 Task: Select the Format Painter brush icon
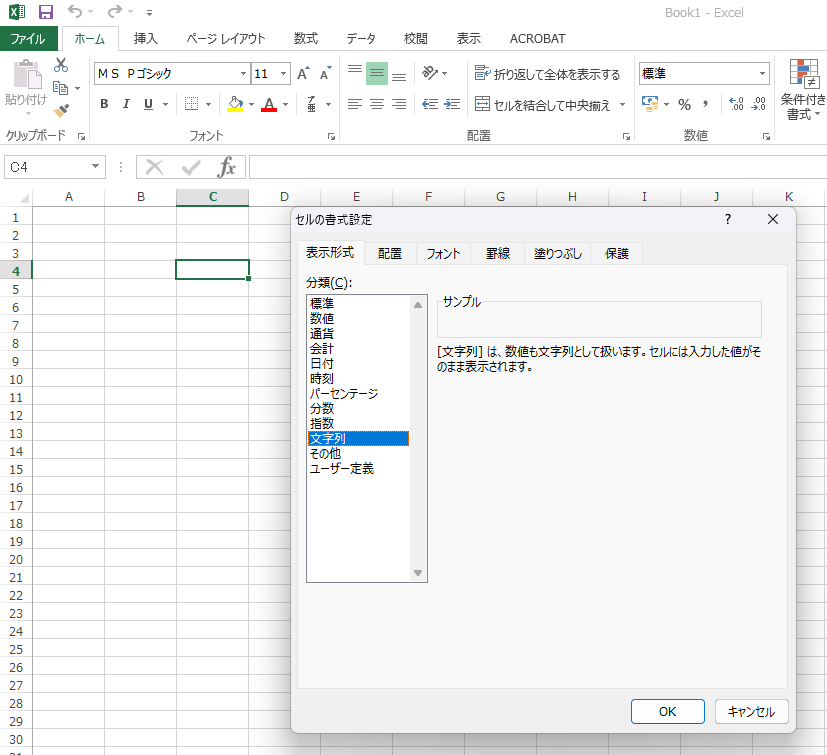pos(61,110)
